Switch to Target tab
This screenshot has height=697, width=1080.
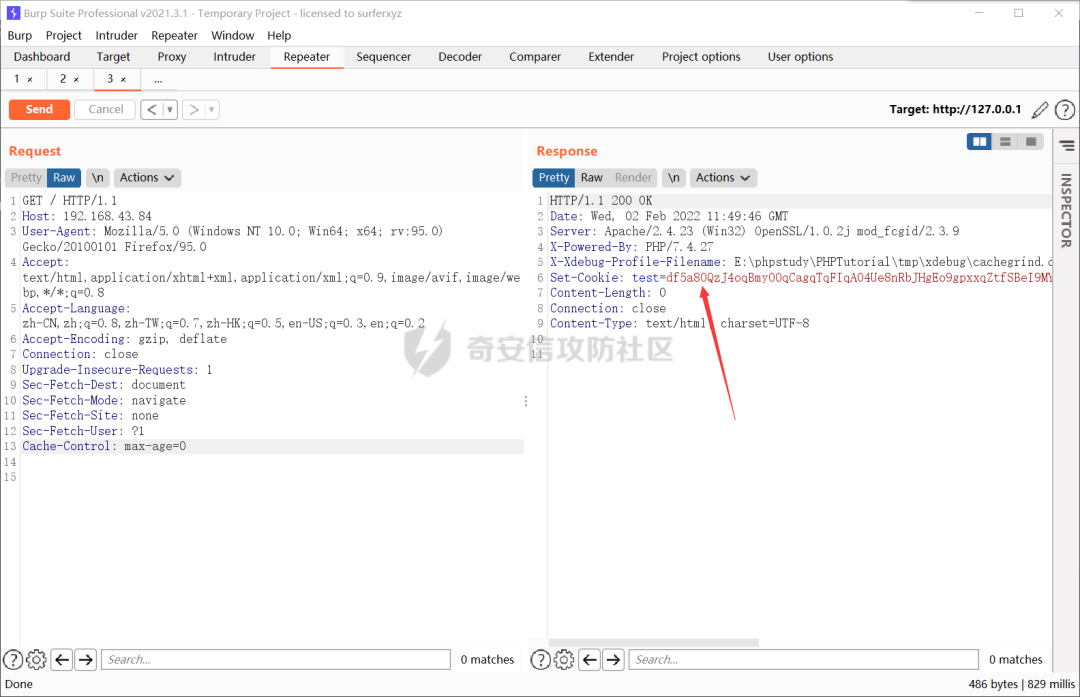[113, 56]
